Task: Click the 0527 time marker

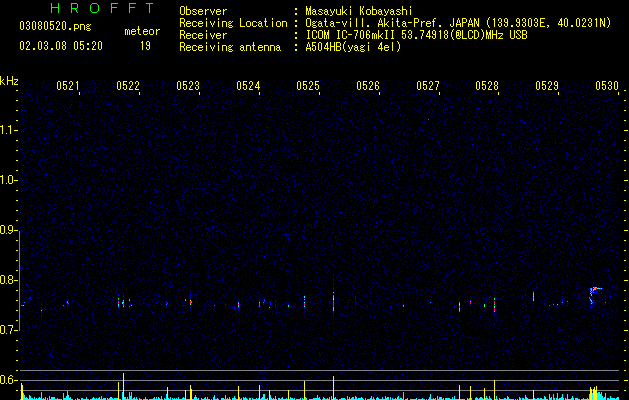Action: (x=428, y=85)
